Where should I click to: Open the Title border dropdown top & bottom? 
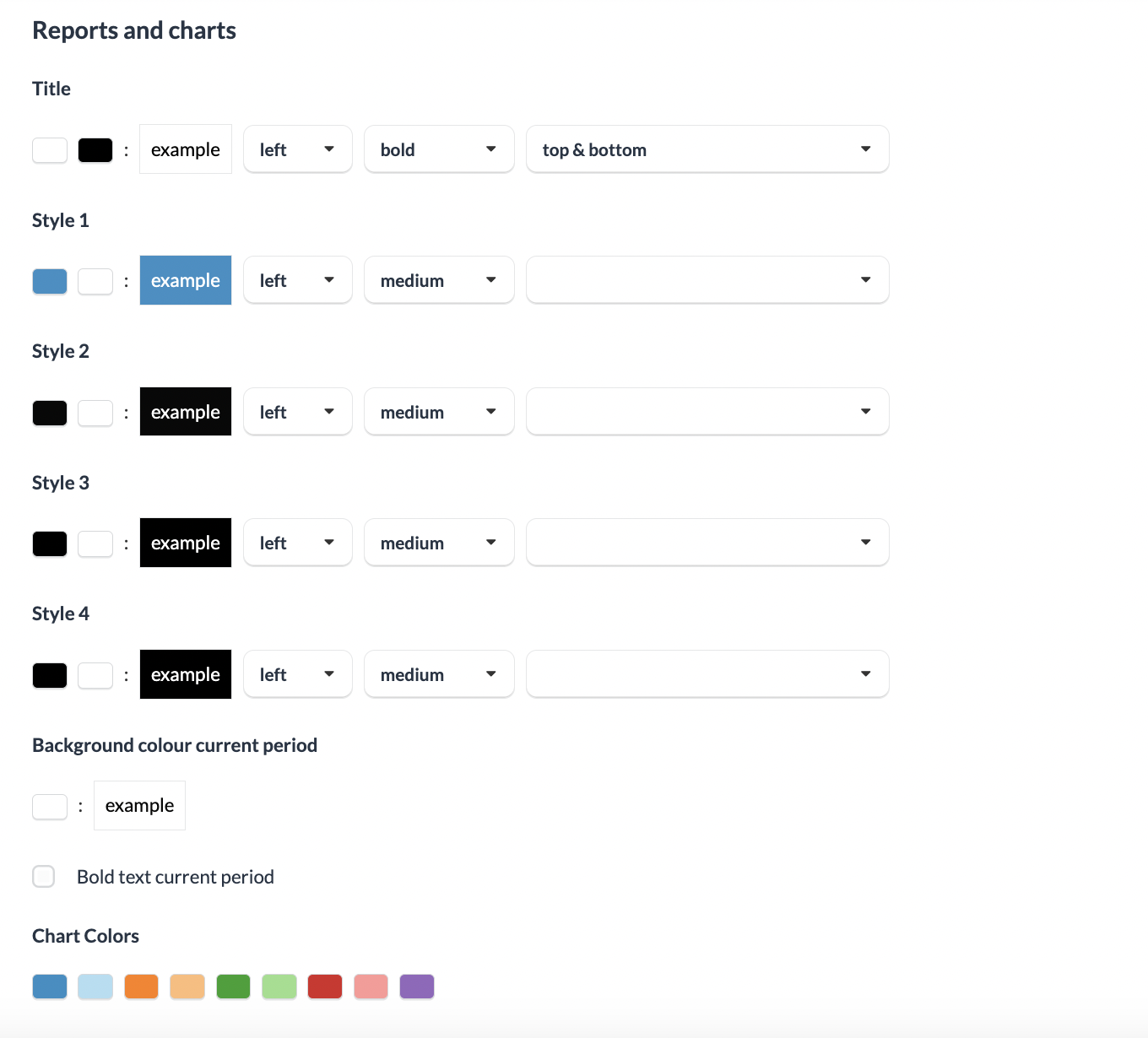[707, 149]
